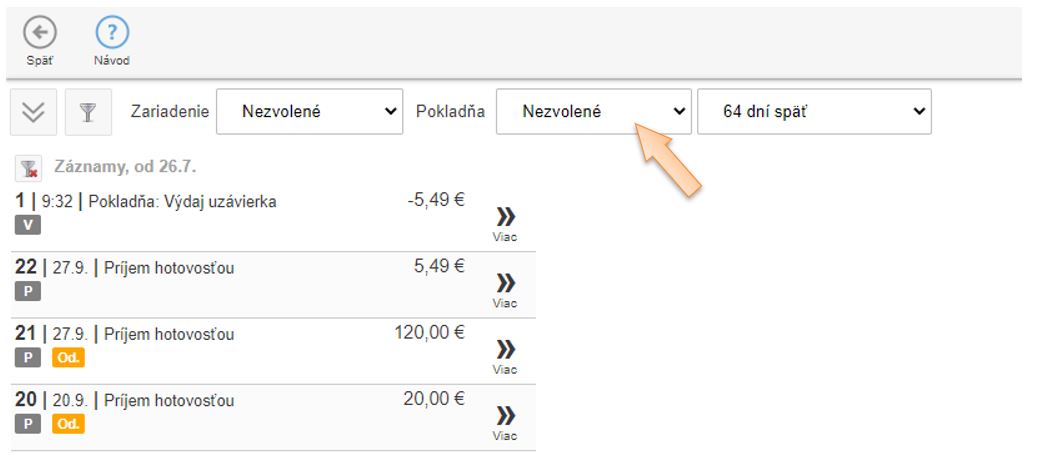Viewport: 1040px width, 460px height.
Task: Select record 21 Príjem hotovosťou
Action: (x=168, y=334)
